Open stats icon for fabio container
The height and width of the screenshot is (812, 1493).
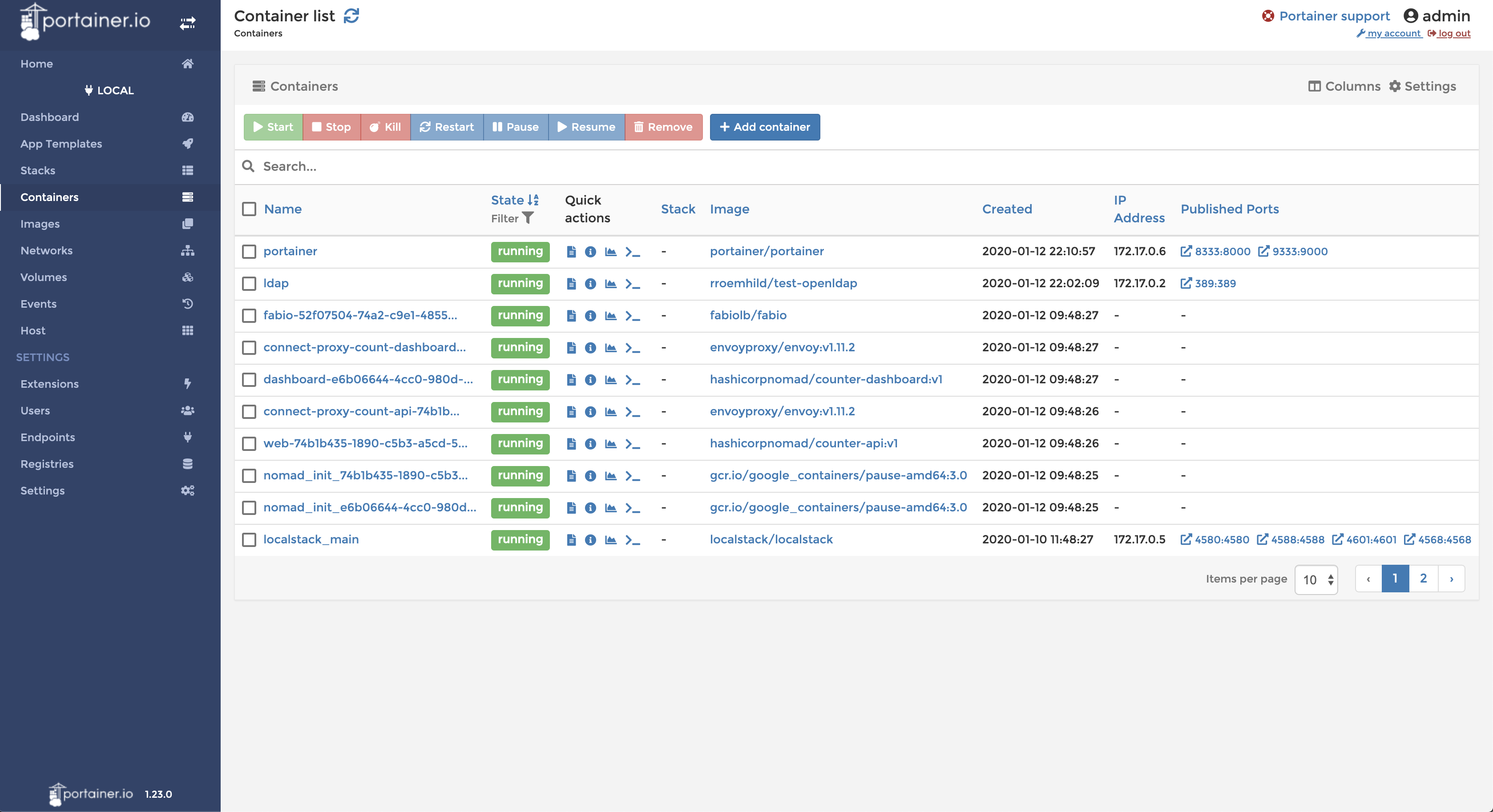[610, 316]
